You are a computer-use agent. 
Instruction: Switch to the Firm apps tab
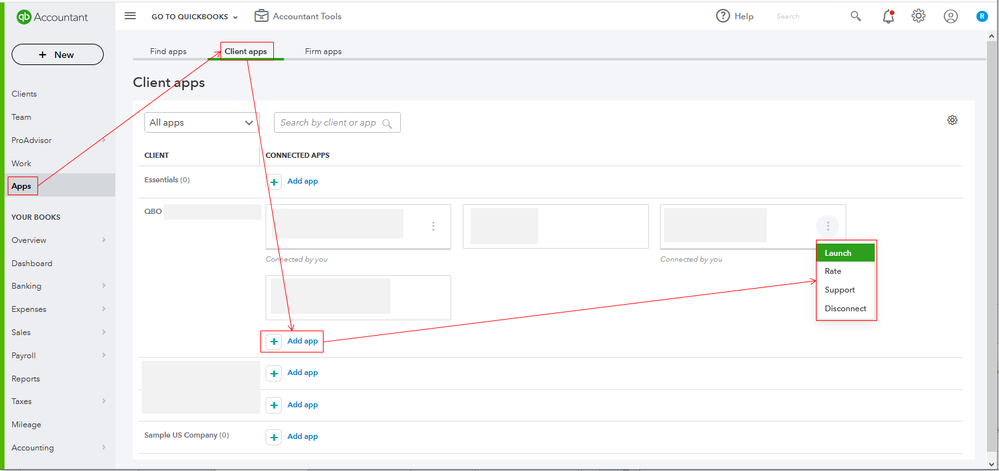point(323,52)
